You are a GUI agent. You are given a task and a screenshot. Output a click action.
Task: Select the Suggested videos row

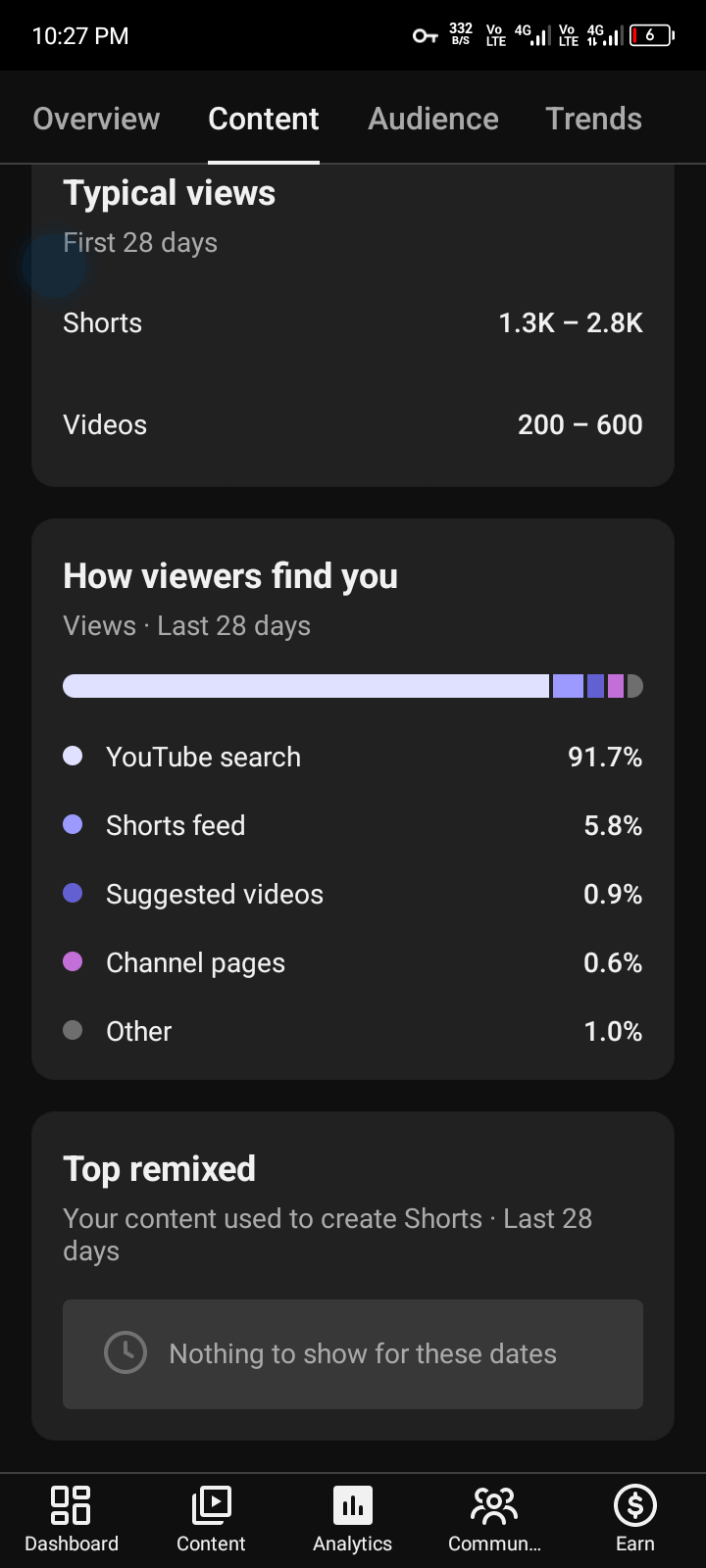[353, 894]
